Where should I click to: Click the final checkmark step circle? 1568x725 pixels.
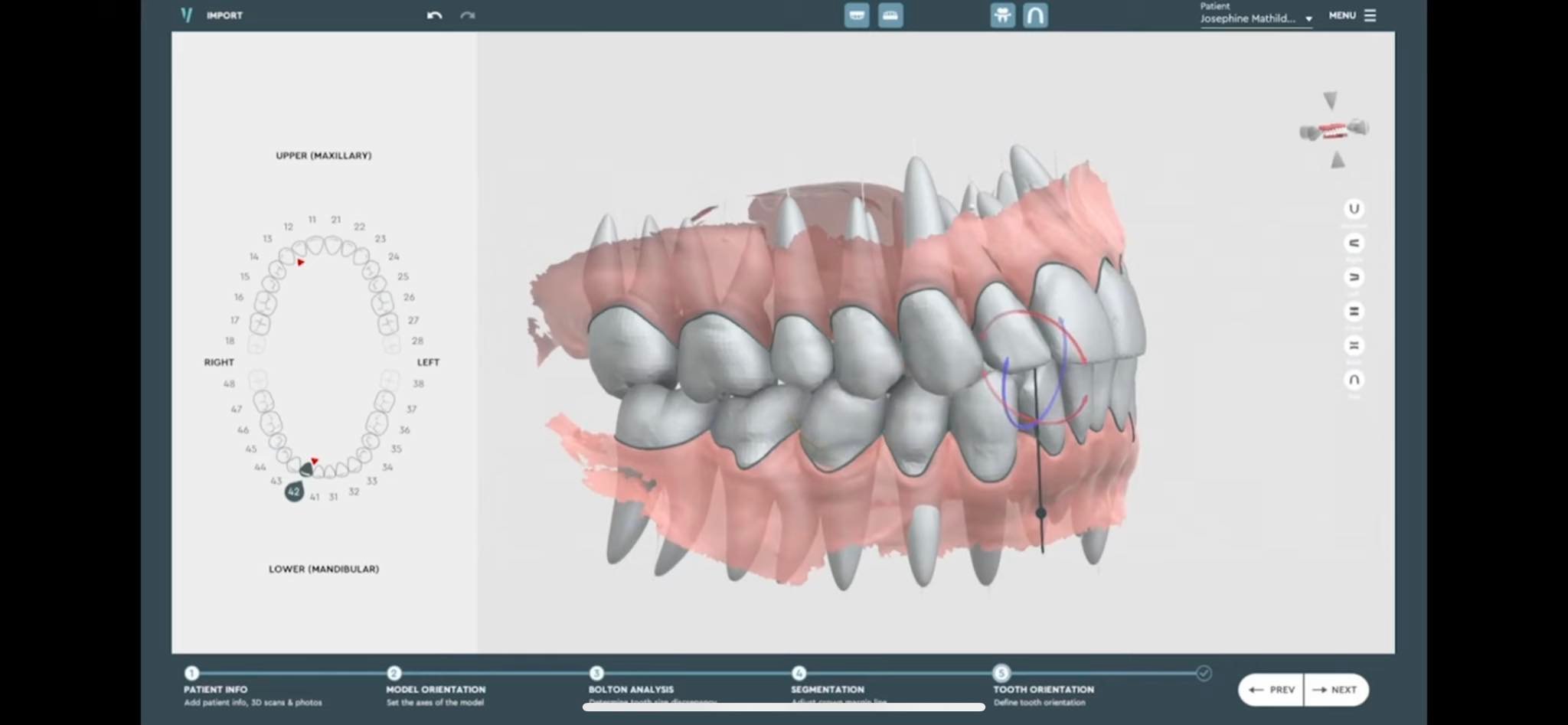1204,673
